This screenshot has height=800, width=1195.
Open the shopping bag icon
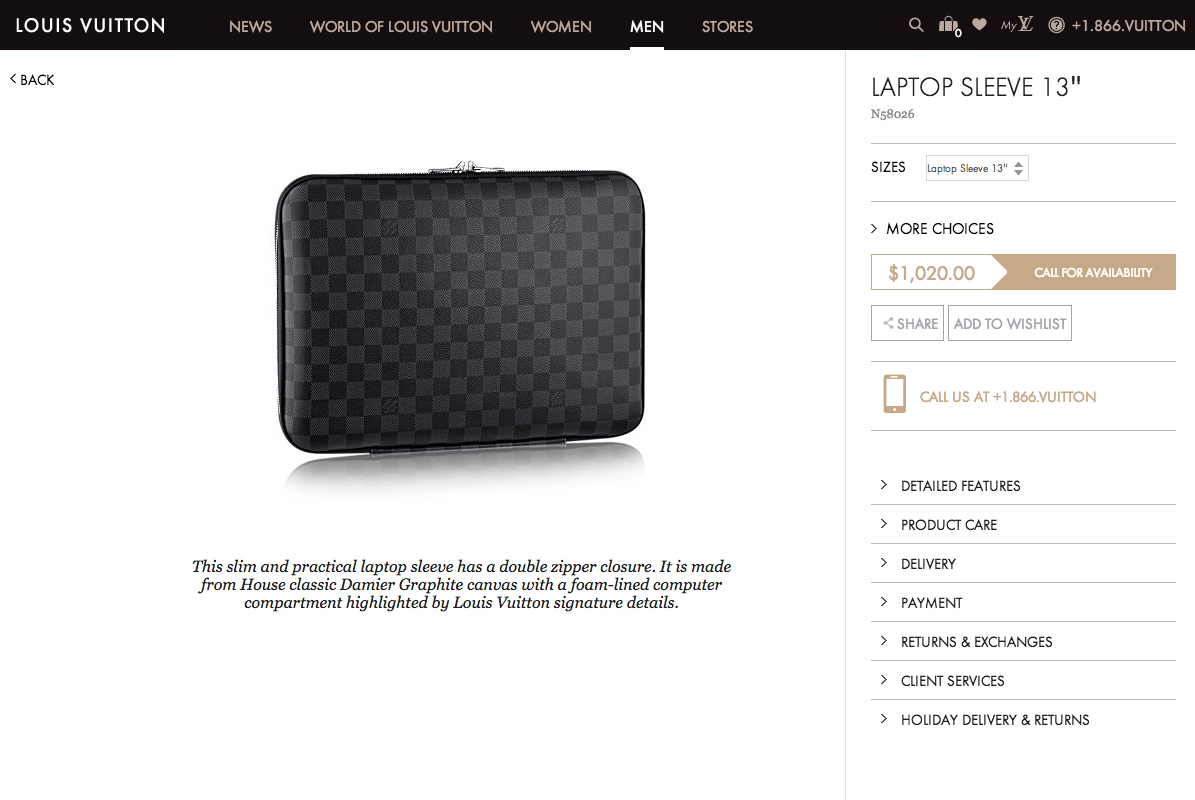click(950, 26)
